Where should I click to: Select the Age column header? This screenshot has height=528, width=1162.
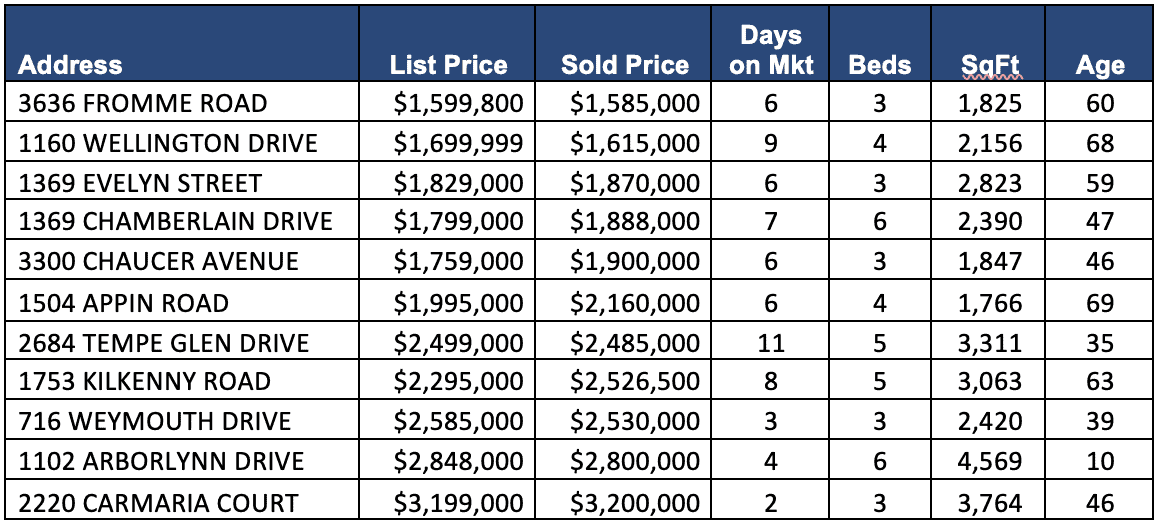point(1100,66)
